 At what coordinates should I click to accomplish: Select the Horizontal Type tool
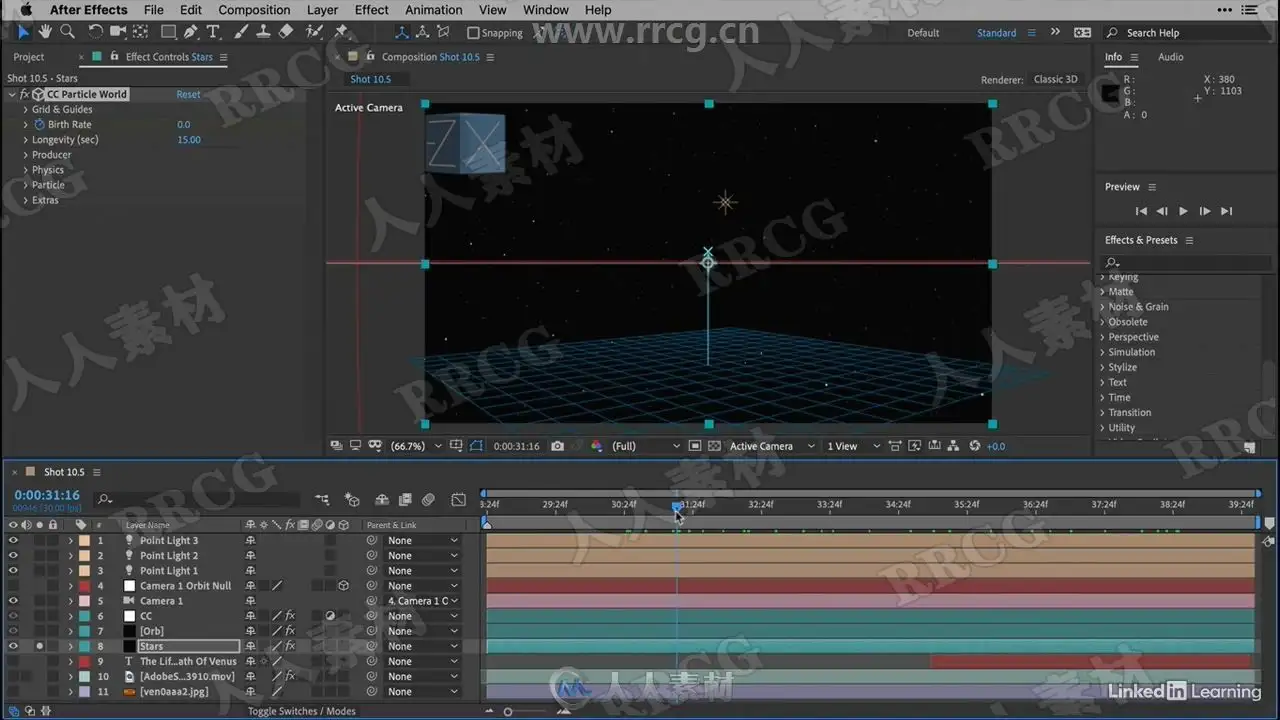pos(213,32)
